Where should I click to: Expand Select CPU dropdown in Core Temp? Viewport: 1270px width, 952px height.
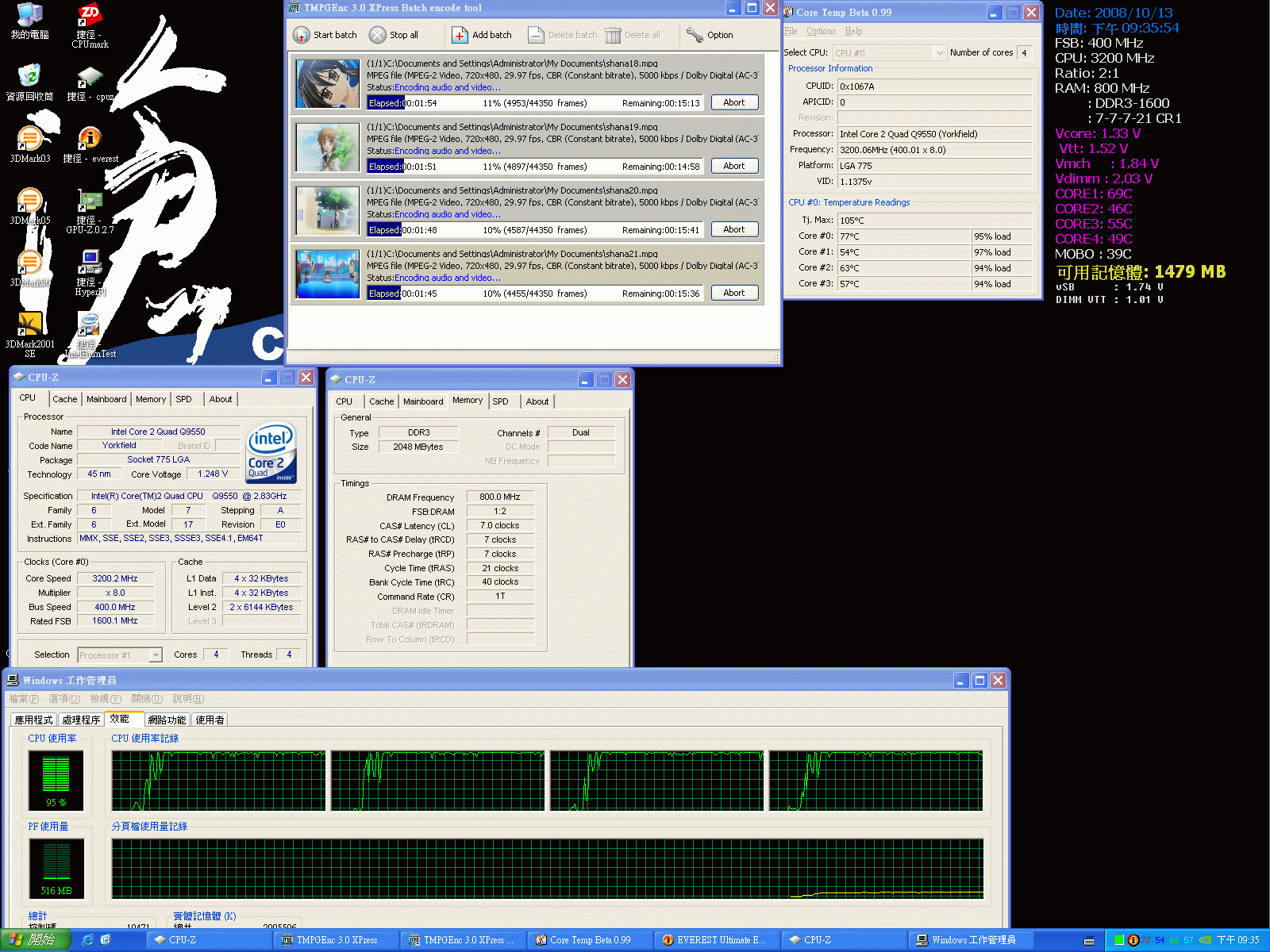[x=940, y=53]
